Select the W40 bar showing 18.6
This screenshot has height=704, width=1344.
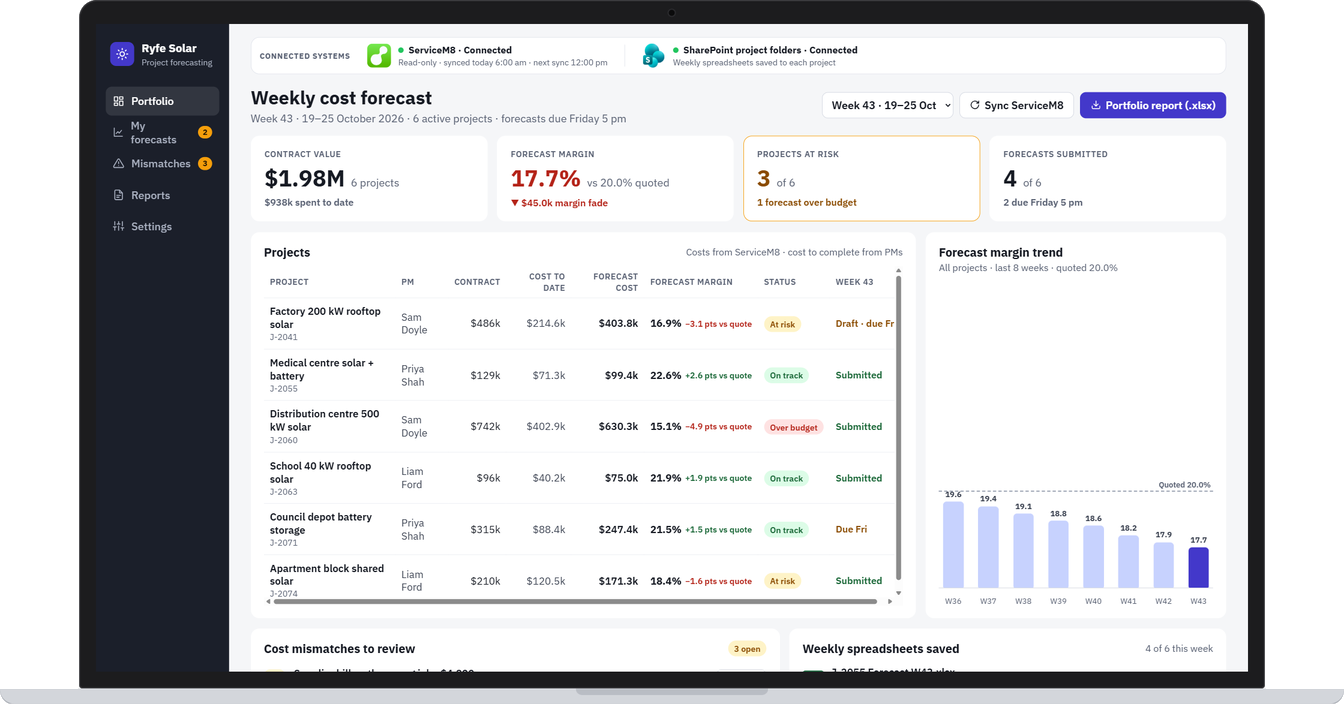(x=1093, y=557)
